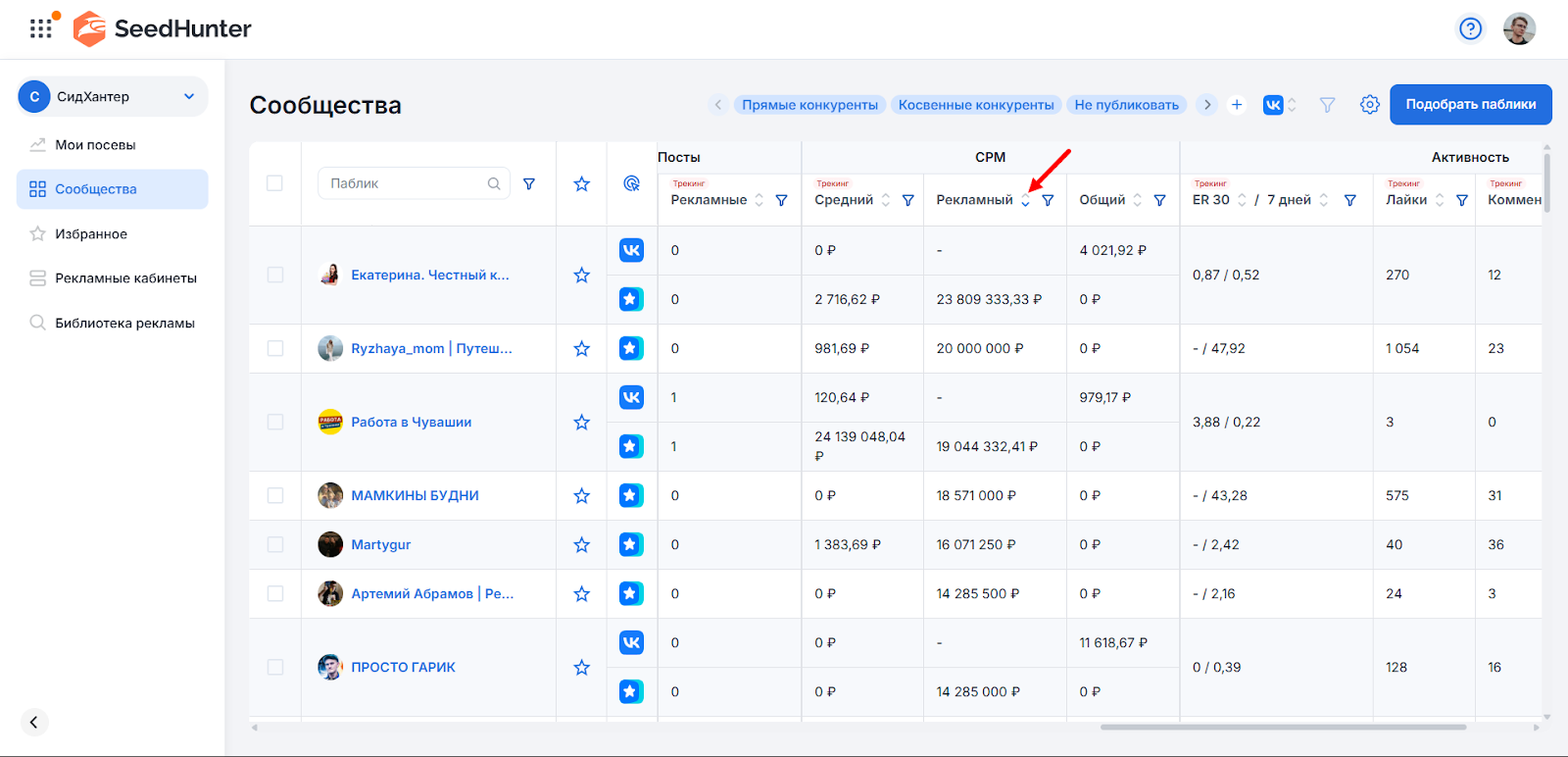Open the apps grid menu
Image resolution: width=1568 pixels, height=757 pixels.
40,28
